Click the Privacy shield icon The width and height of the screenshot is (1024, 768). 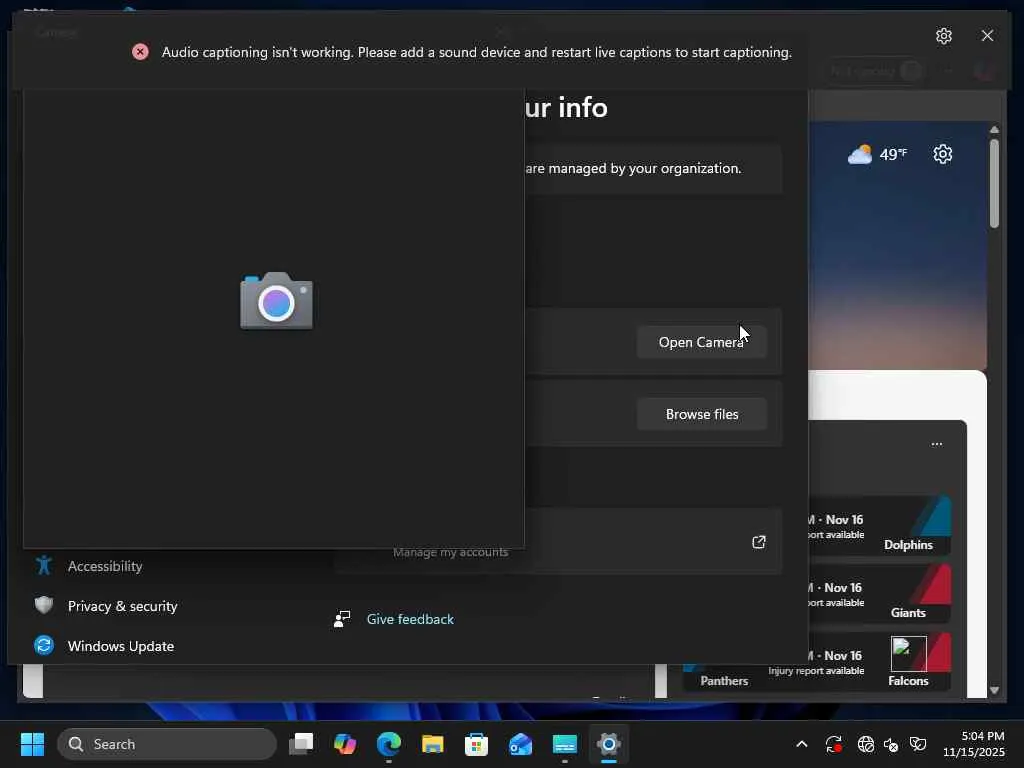[x=44, y=605]
